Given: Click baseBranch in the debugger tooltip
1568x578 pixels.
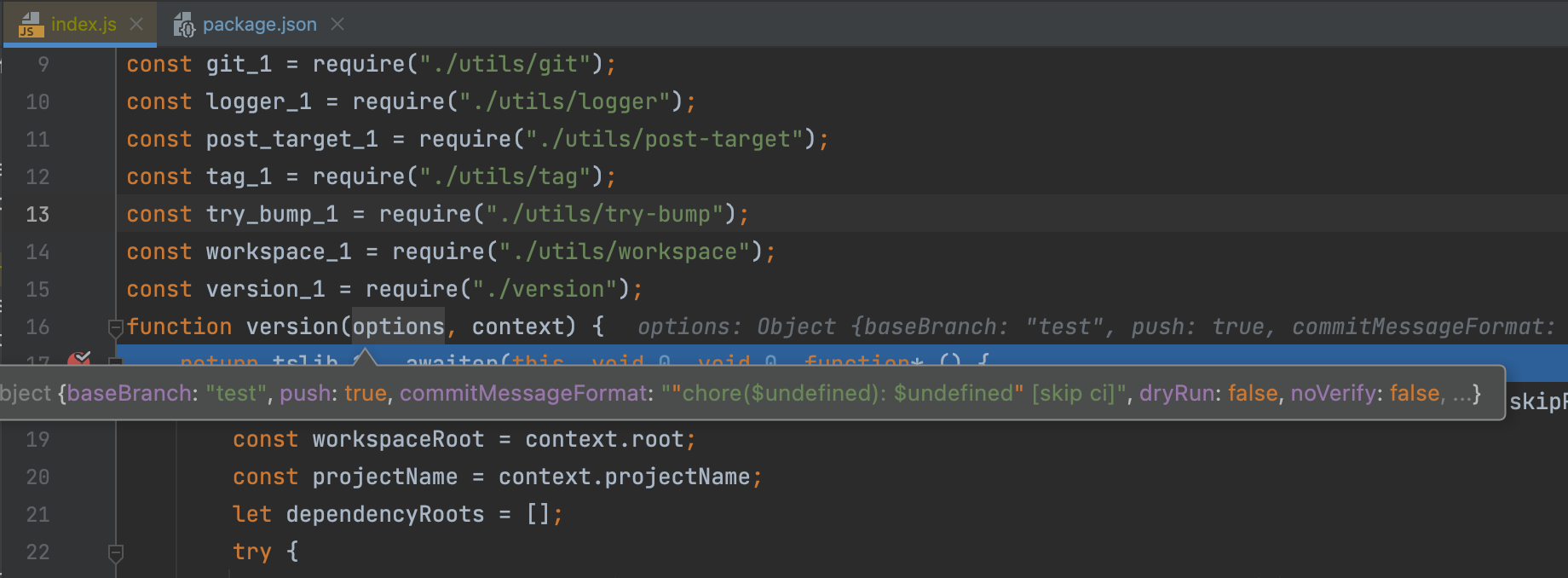Looking at the screenshot, I should 130,393.
